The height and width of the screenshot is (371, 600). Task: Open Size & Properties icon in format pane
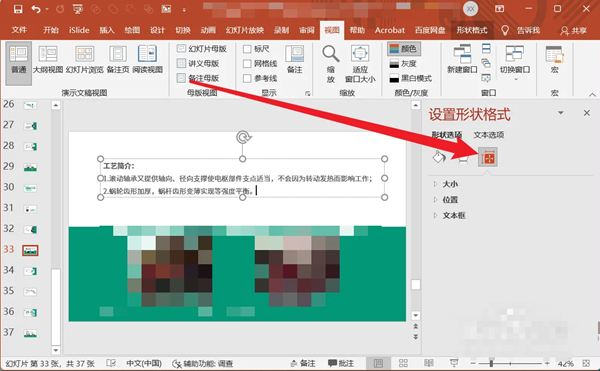[488, 157]
